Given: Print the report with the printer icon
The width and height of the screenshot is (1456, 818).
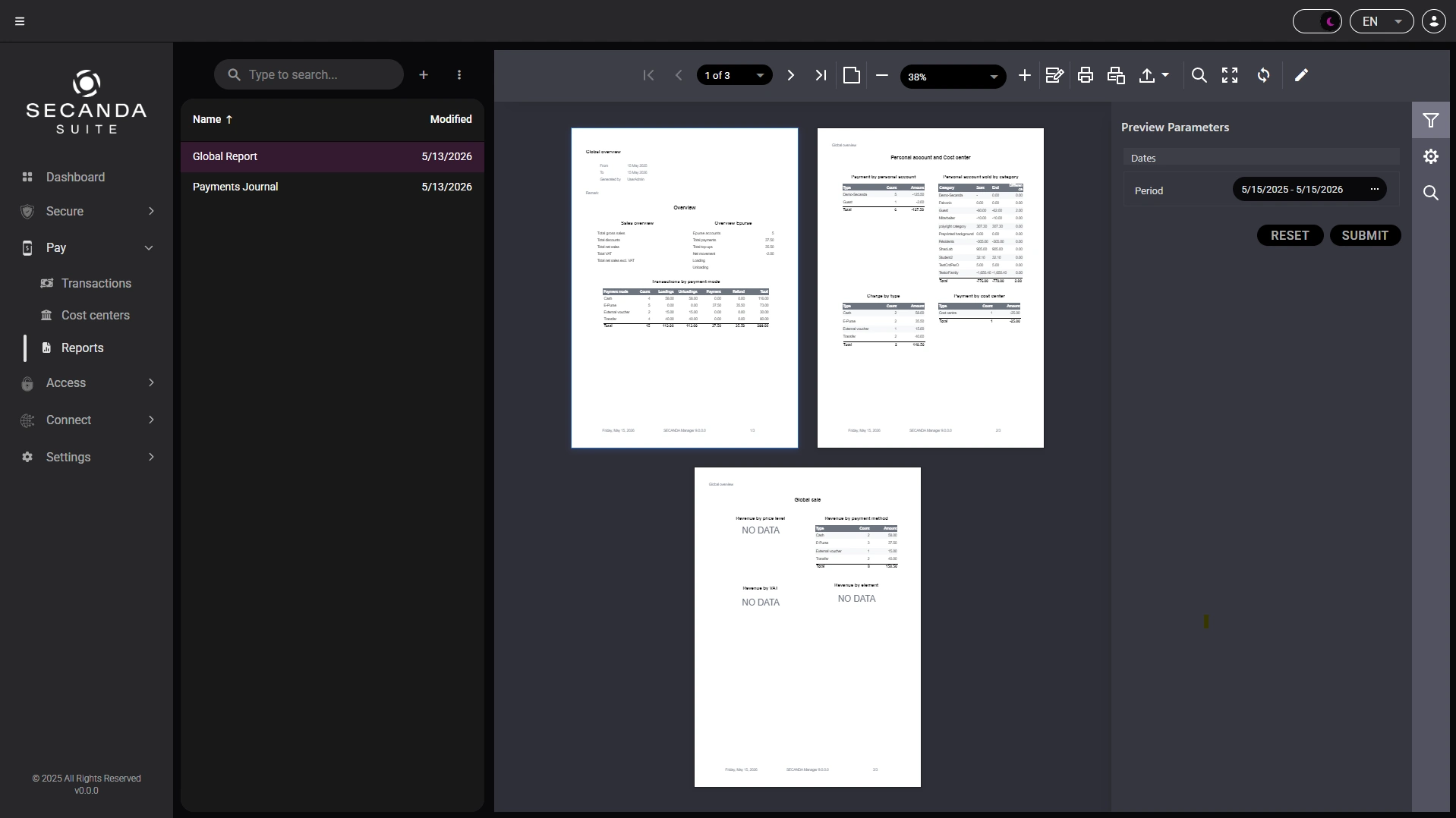Looking at the screenshot, I should 1085,75.
